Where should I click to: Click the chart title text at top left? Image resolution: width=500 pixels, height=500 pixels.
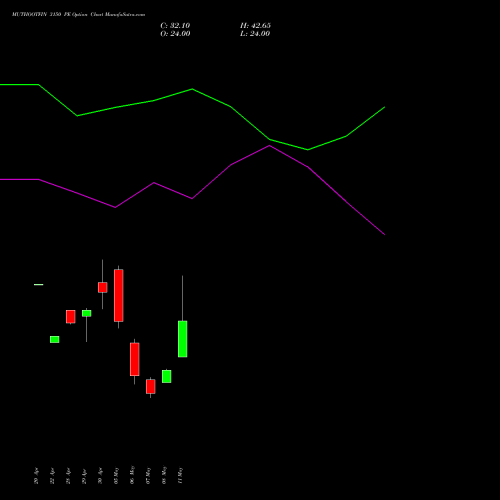78,15
